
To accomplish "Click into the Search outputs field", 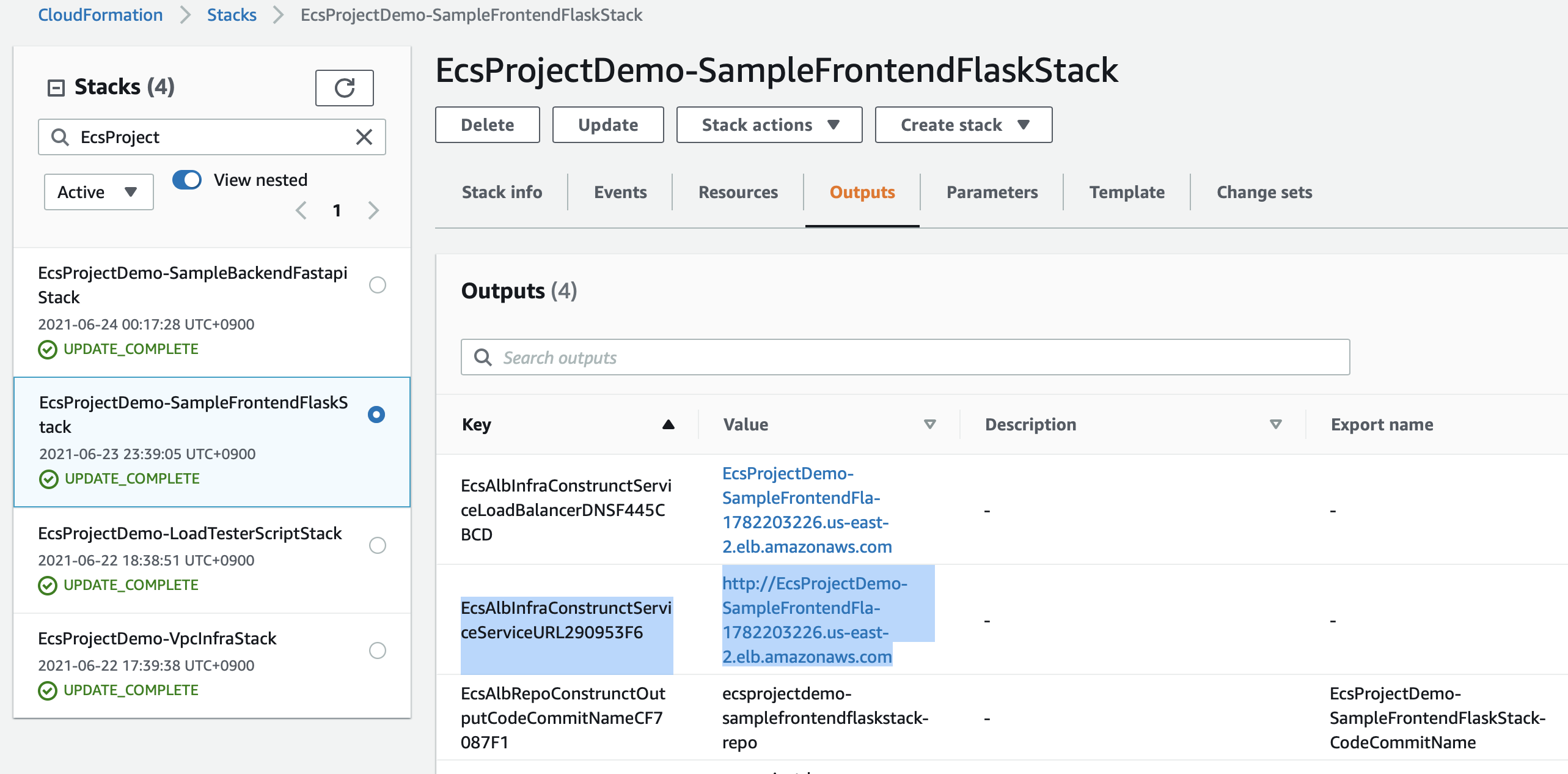I will point(904,357).
